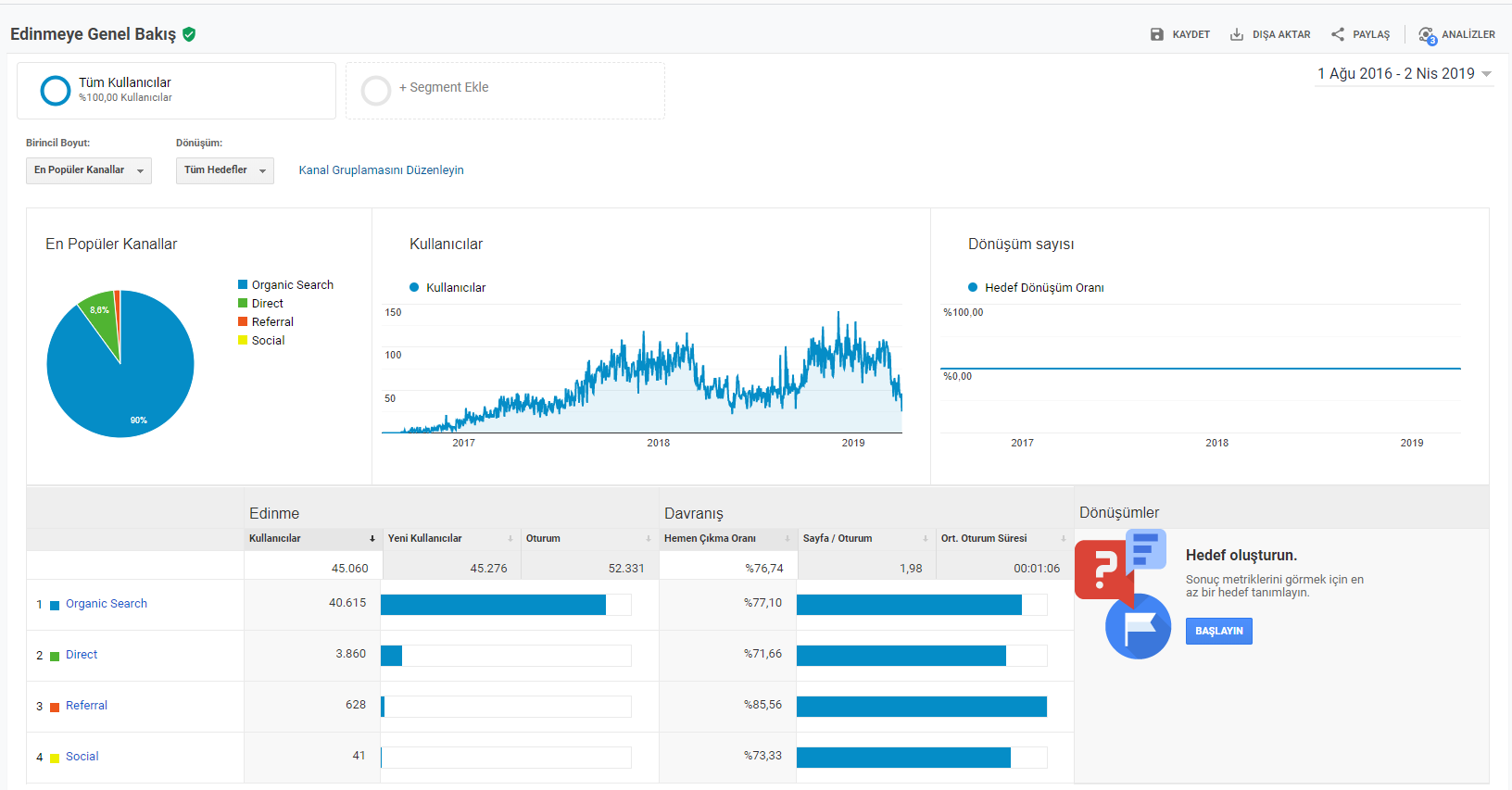
Task: Click the Kaydet save icon
Action: 1156,34
